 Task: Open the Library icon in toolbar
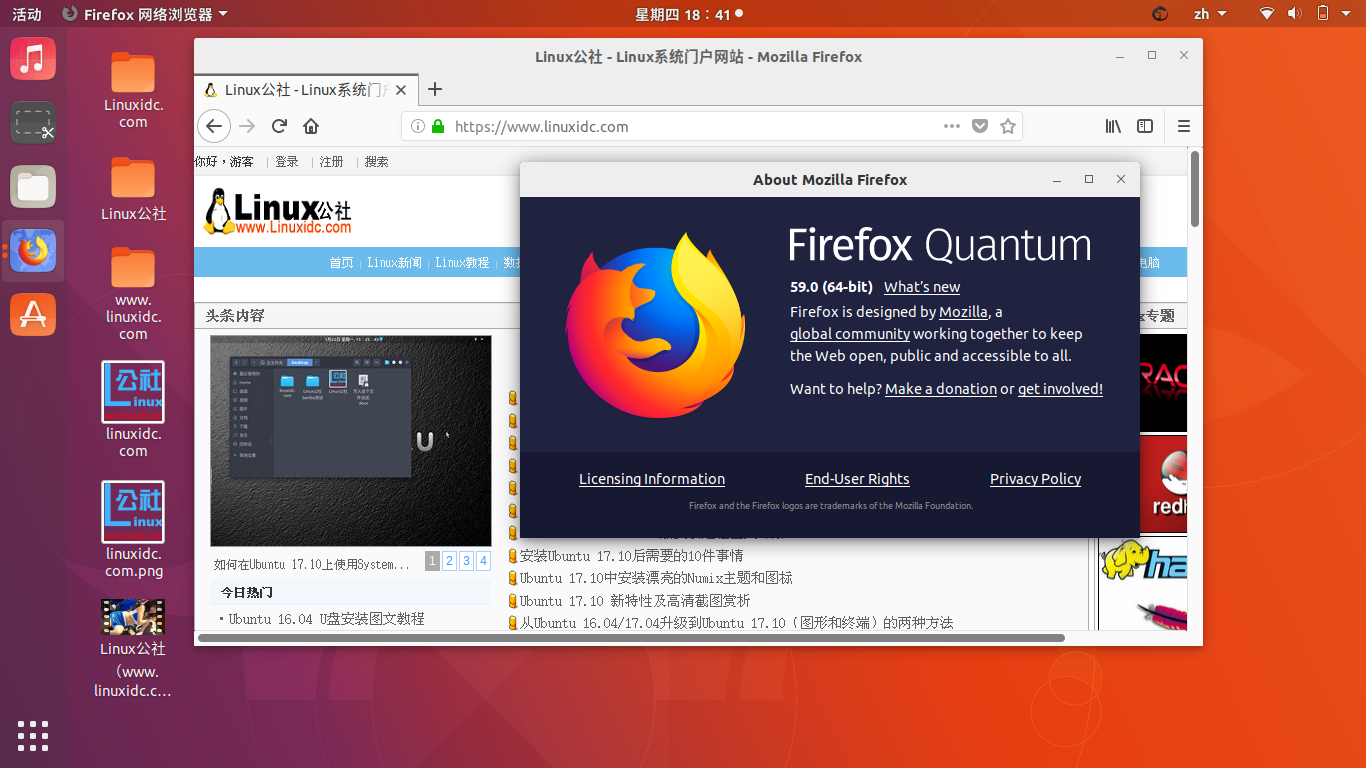pos(1113,126)
